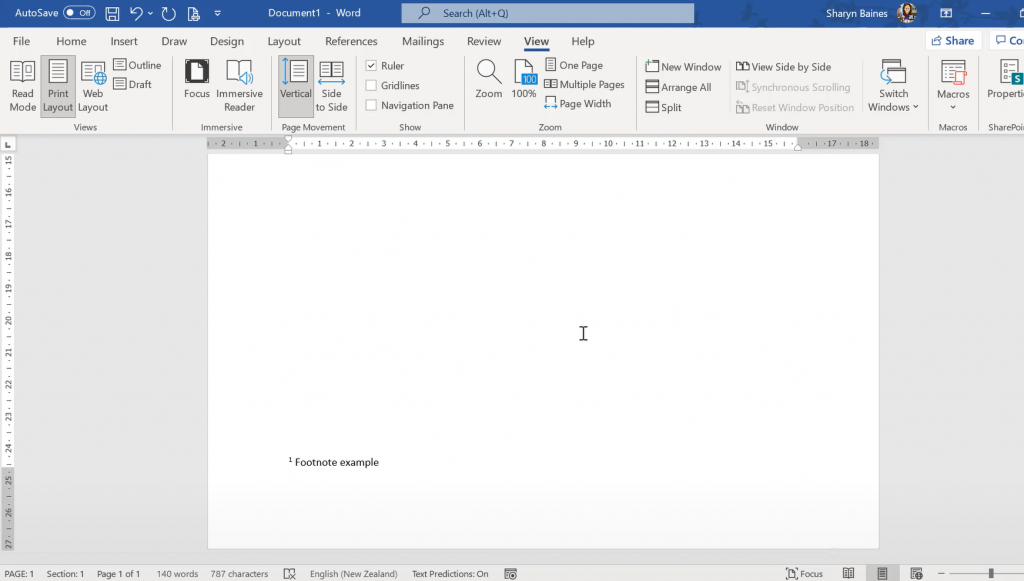
Task: Toggle the Gridlines checkbox
Action: (369, 85)
